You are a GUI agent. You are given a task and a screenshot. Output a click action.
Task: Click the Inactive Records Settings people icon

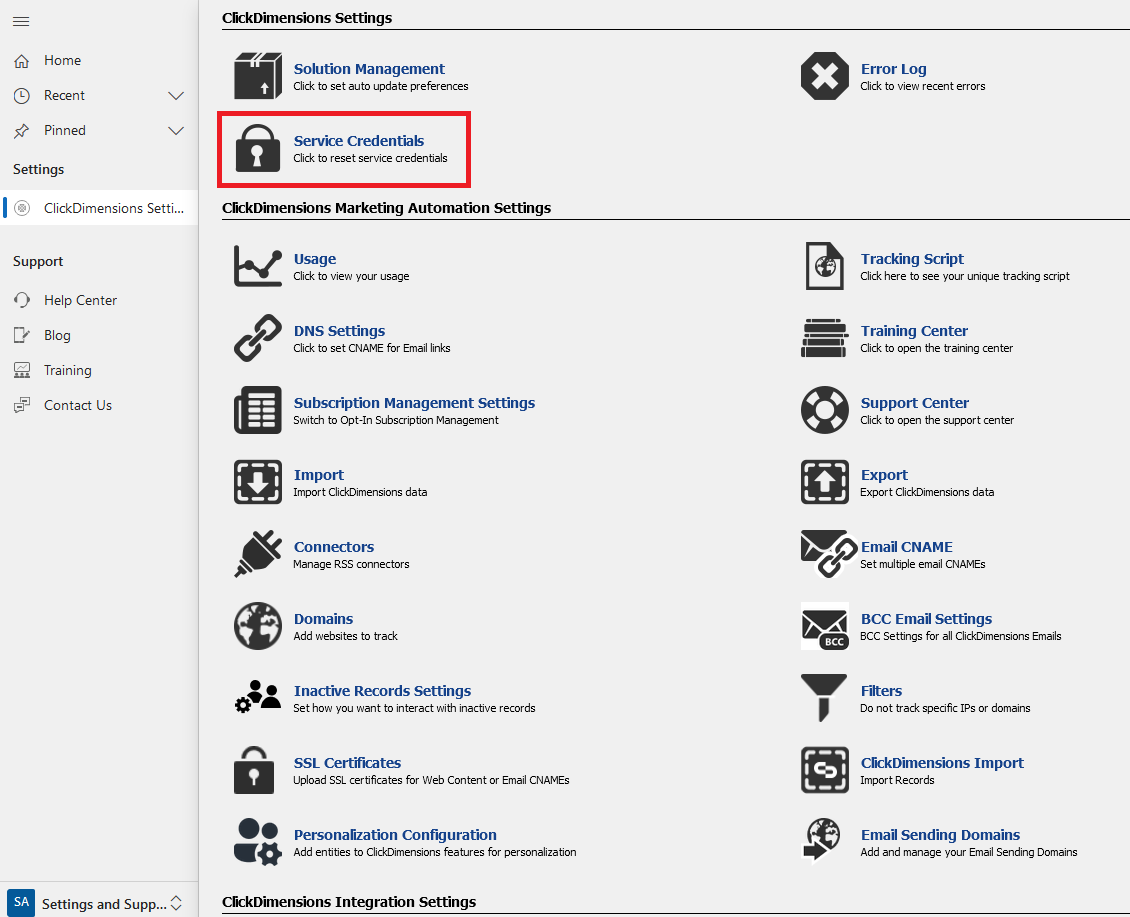[257, 698]
